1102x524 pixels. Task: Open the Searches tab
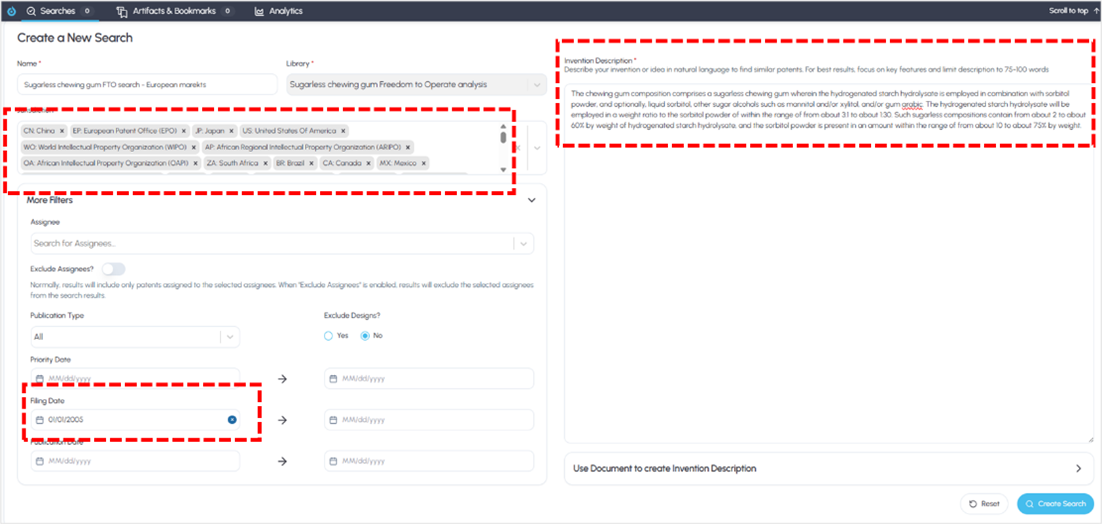tap(58, 11)
